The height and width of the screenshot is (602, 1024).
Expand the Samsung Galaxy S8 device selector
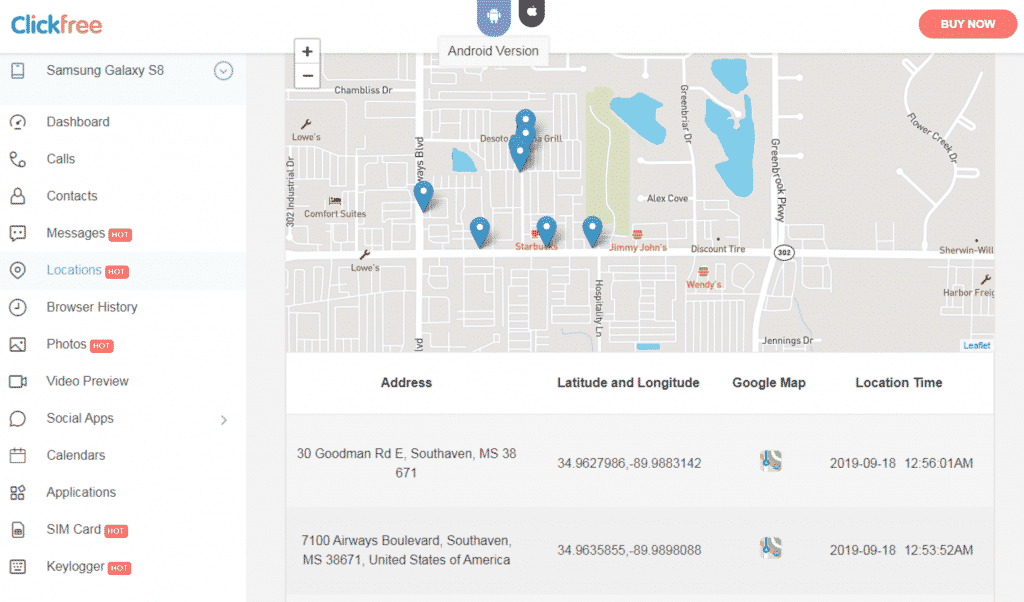click(x=222, y=71)
